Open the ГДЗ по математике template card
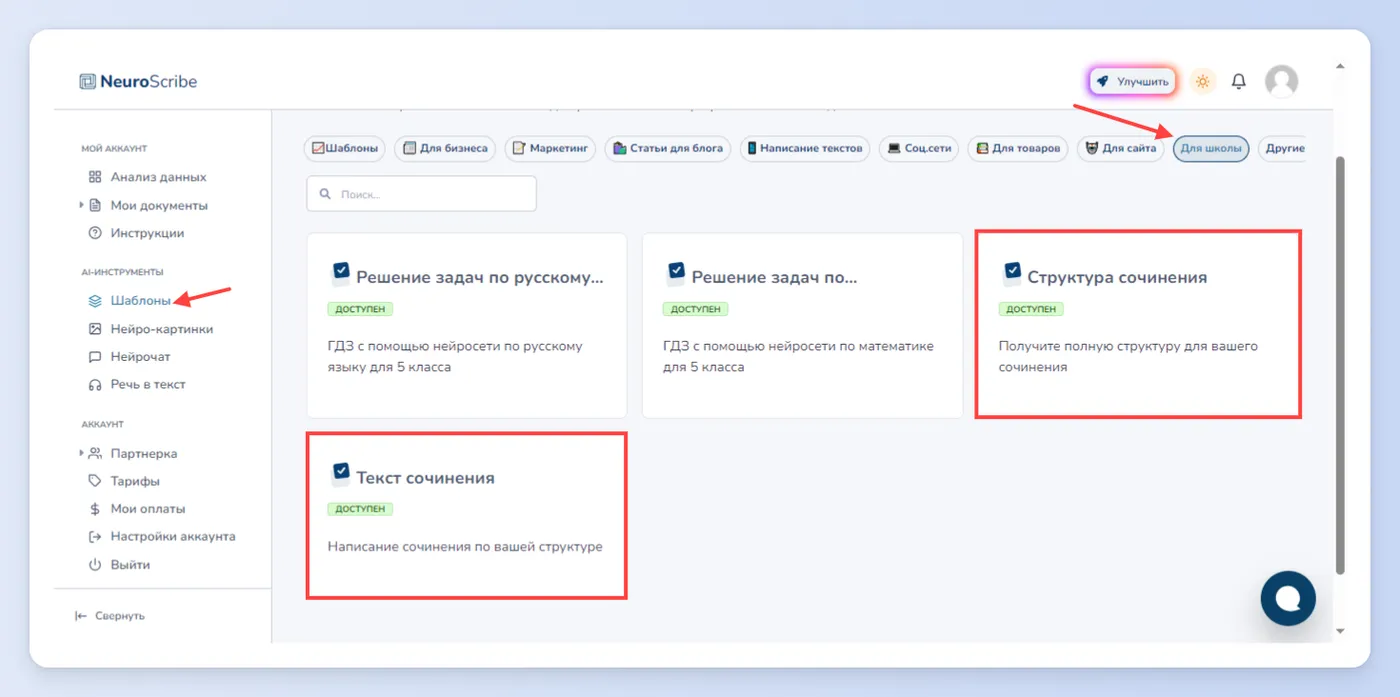Image resolution: width=1400 pixels, height=697 pixels. [x=802, y=325]
